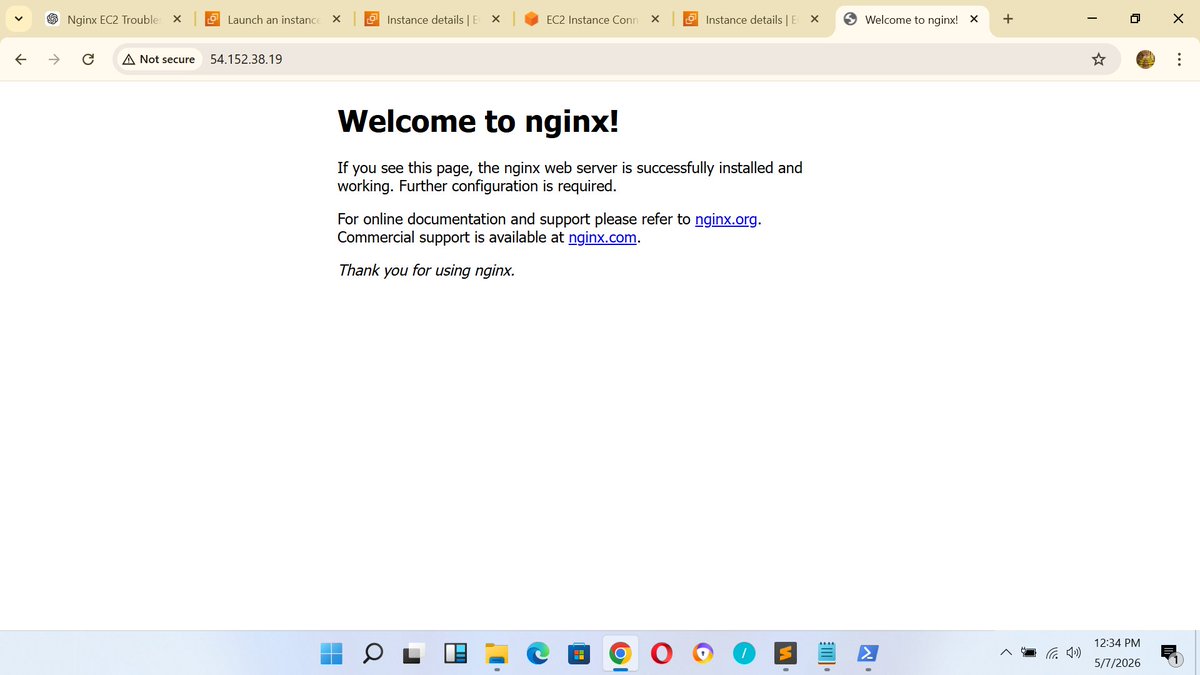Screen dimensions: 1200x675
Task: Open the Wi-Fi network tray icon
Action: click(x=1053, y=654)
